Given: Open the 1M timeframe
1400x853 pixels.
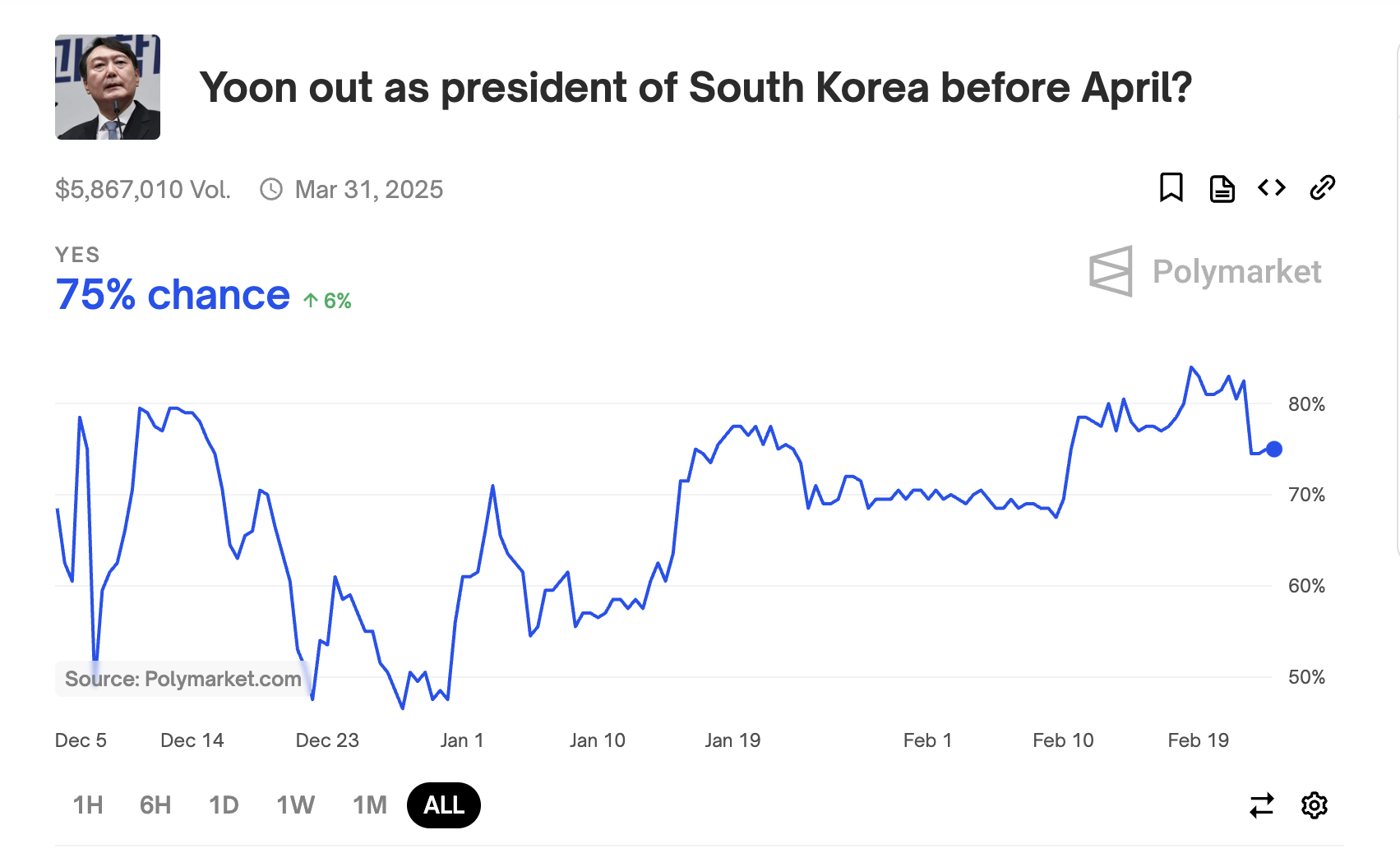Looking at the screenshot, I should click(x=369, y=805).
